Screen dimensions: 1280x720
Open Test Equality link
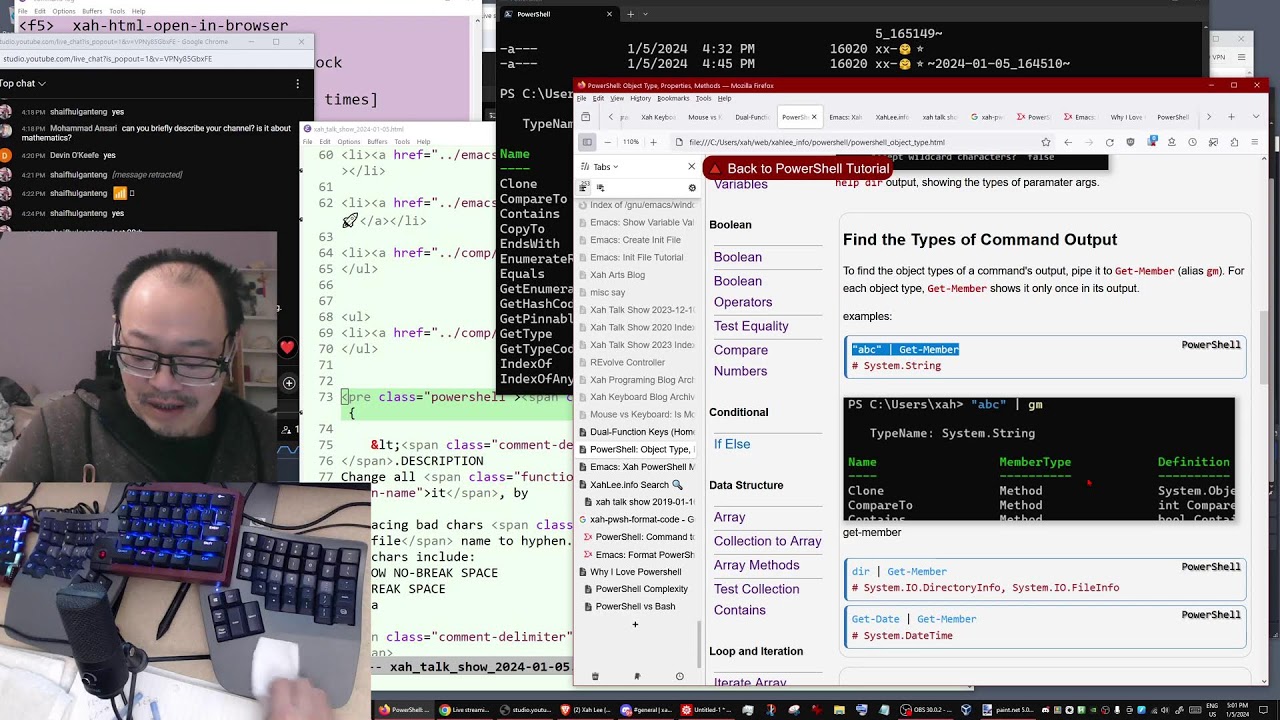(751, 326)
